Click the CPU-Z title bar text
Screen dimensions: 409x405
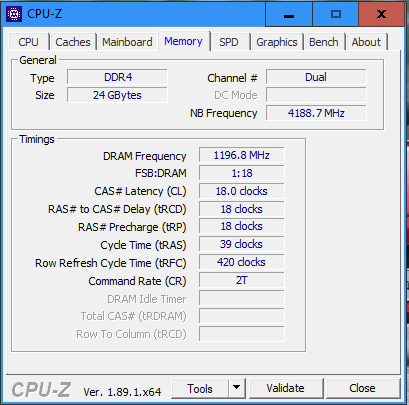point(44,14)
